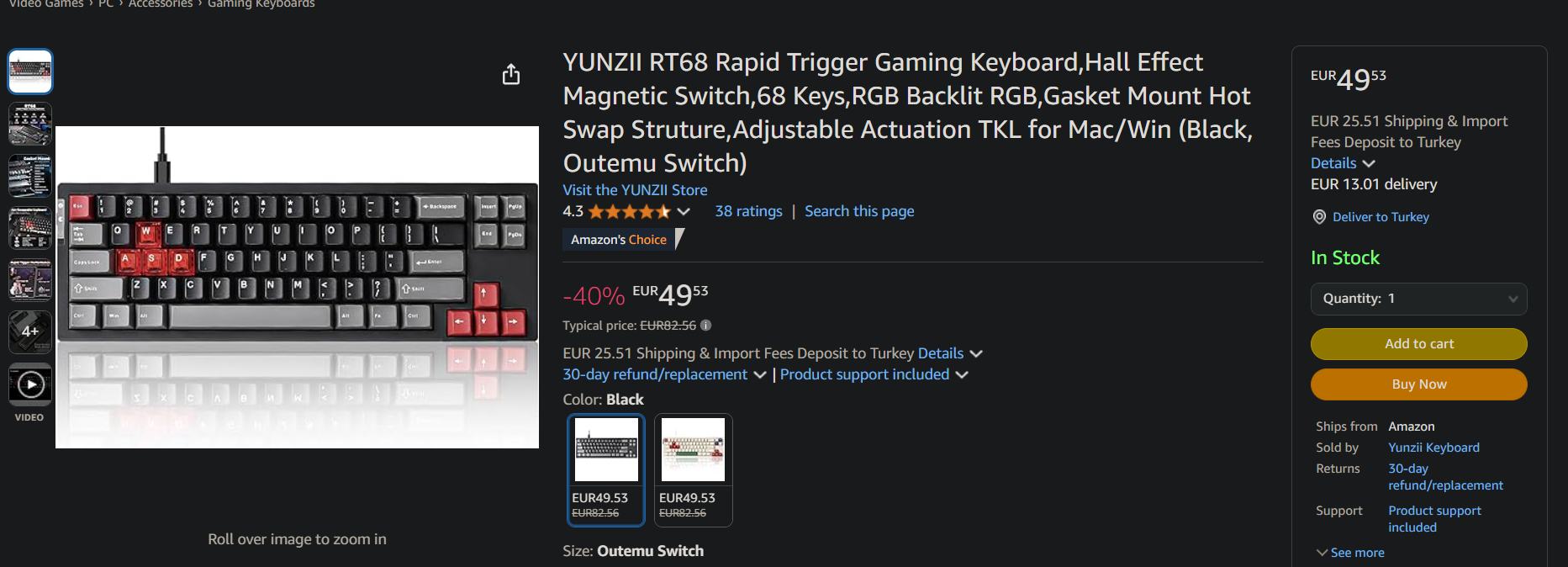
Task: Click Add to cart button
Action: [x=1418, y=344]
